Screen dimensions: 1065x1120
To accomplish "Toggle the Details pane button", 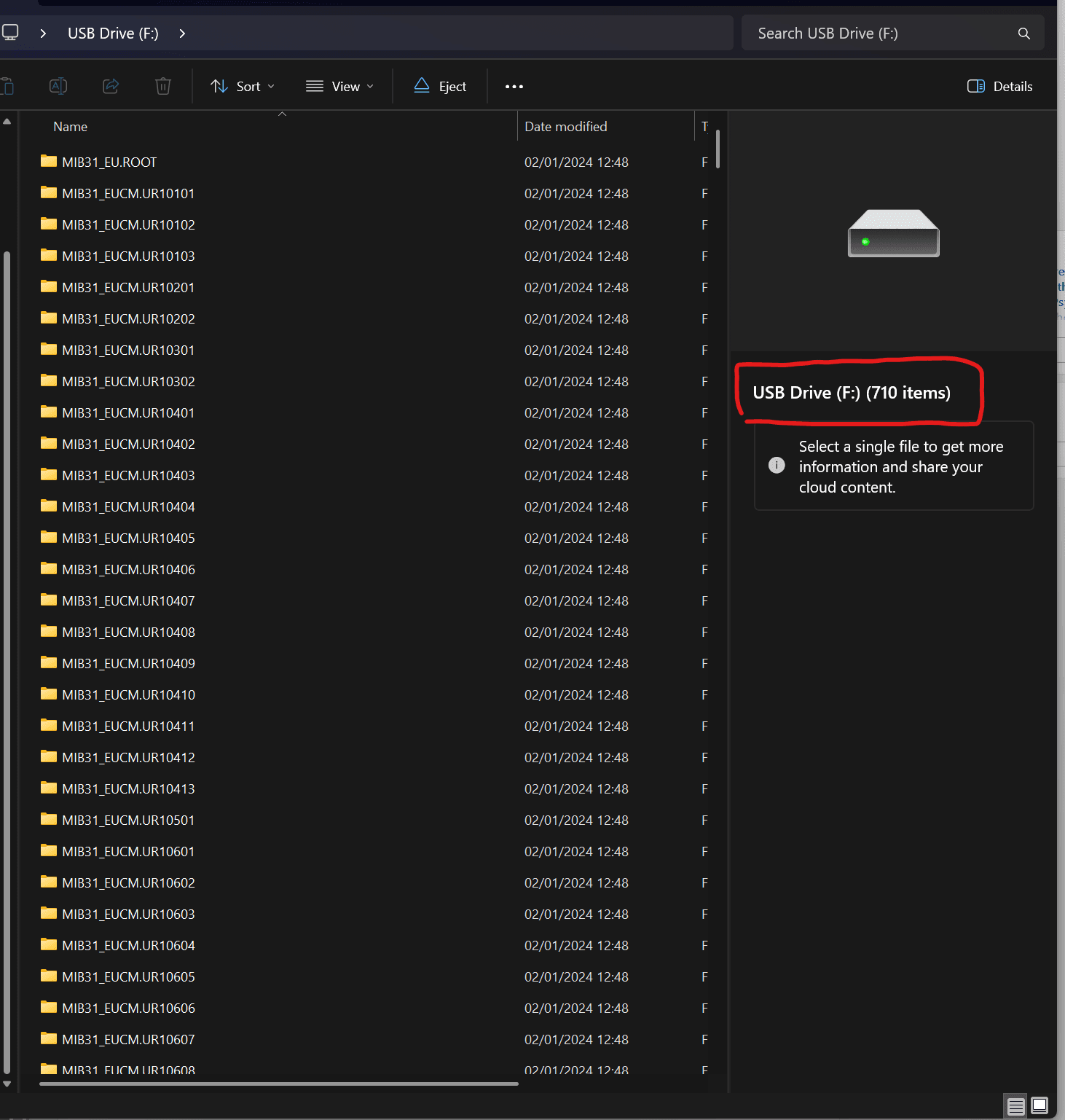I will 999,86.
